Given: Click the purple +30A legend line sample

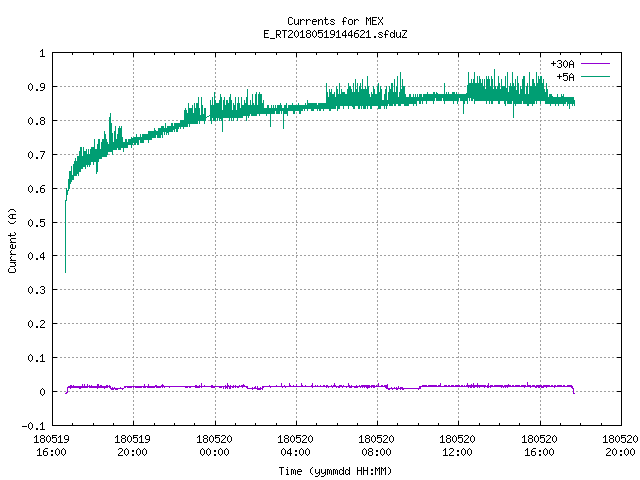Looking at the screenshot, I should (595, 64).
